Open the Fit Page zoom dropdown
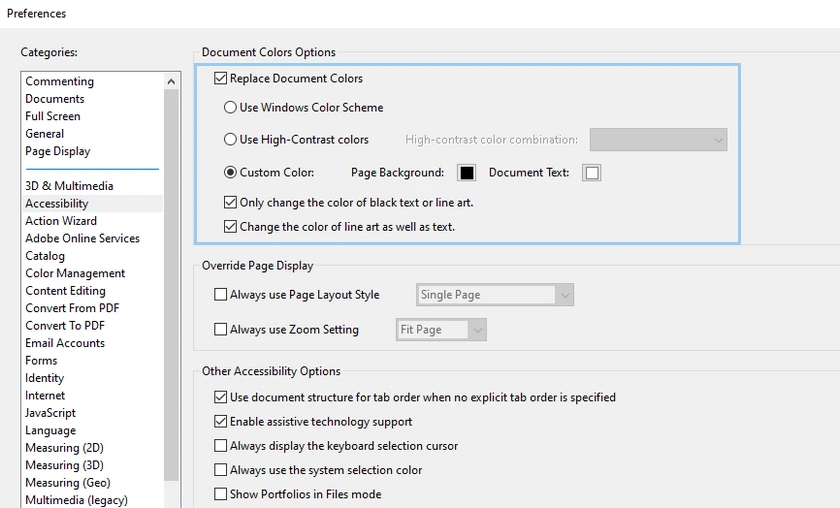 tap(441, 330)
